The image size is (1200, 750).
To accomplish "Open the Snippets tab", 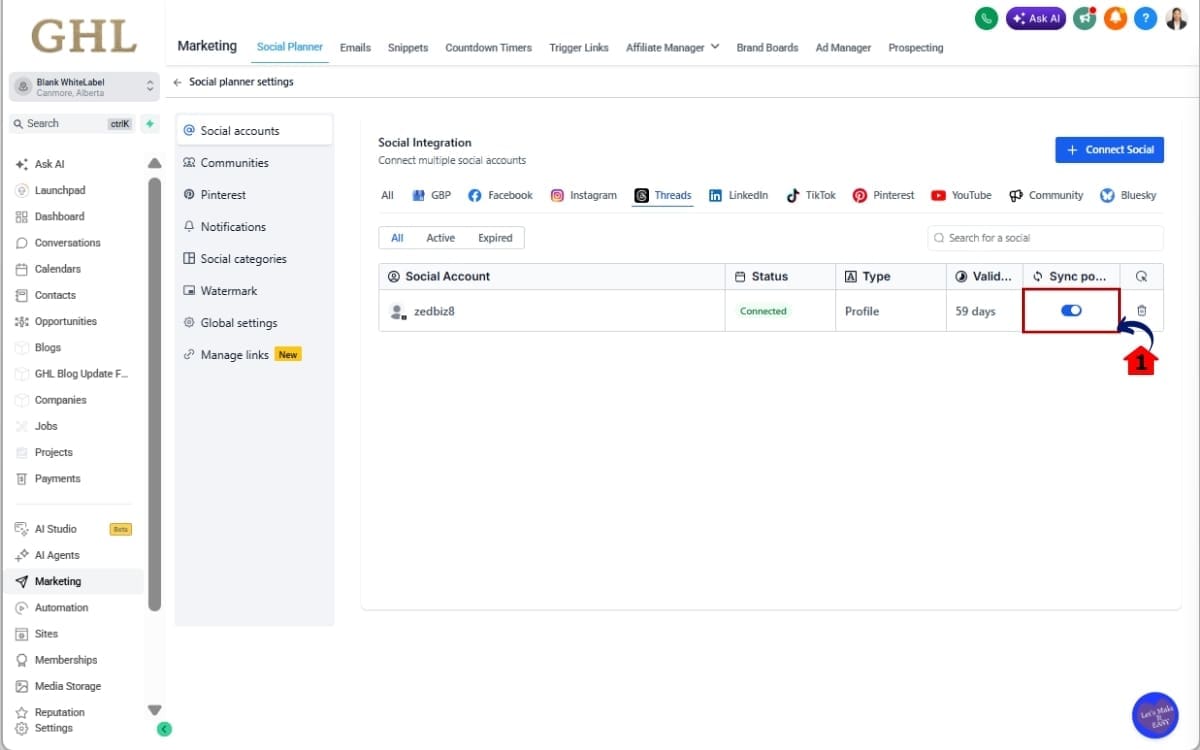I will click(x=408, y=47).
